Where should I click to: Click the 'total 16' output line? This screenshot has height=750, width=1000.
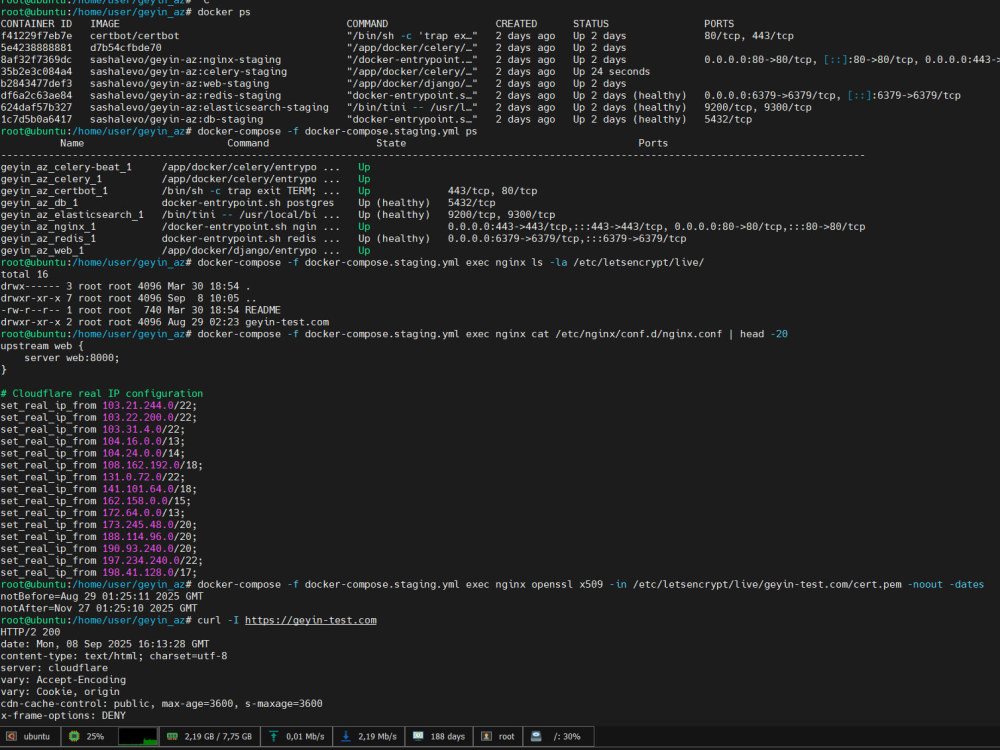(x=24, y=274)
